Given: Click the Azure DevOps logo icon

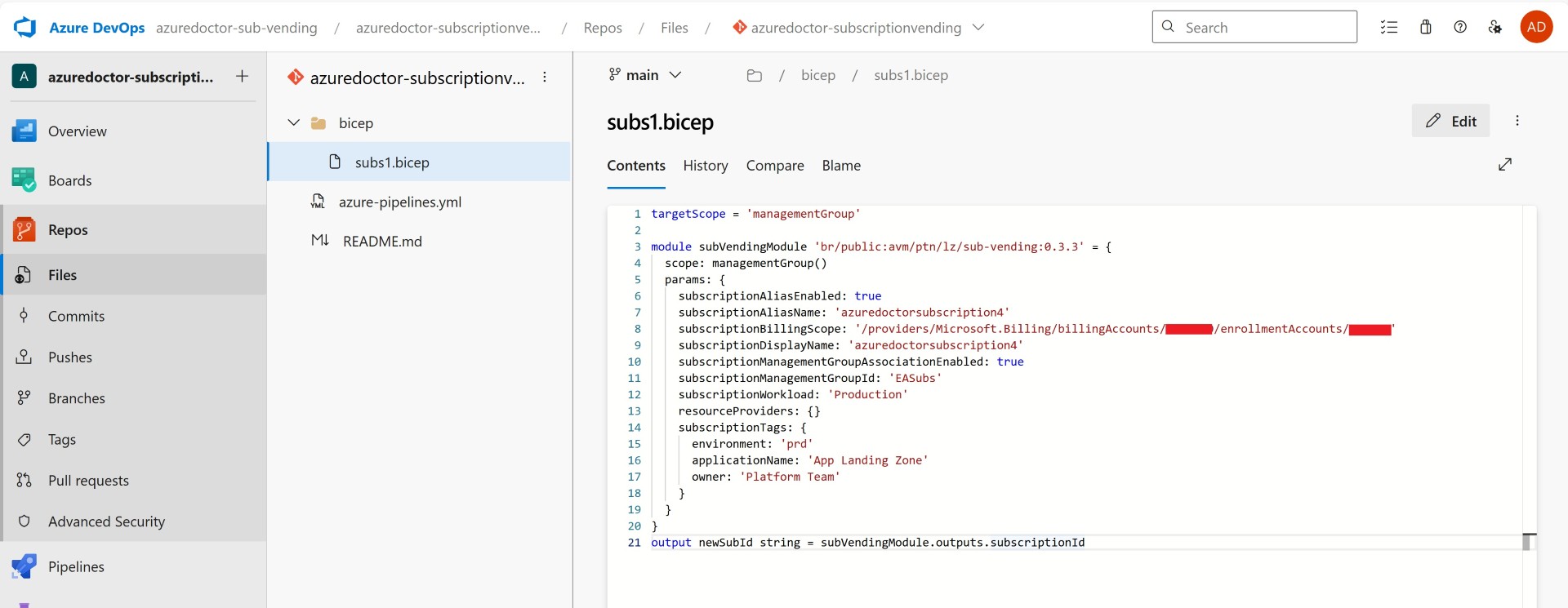Looking at the screenshot, I should [25, 27].
